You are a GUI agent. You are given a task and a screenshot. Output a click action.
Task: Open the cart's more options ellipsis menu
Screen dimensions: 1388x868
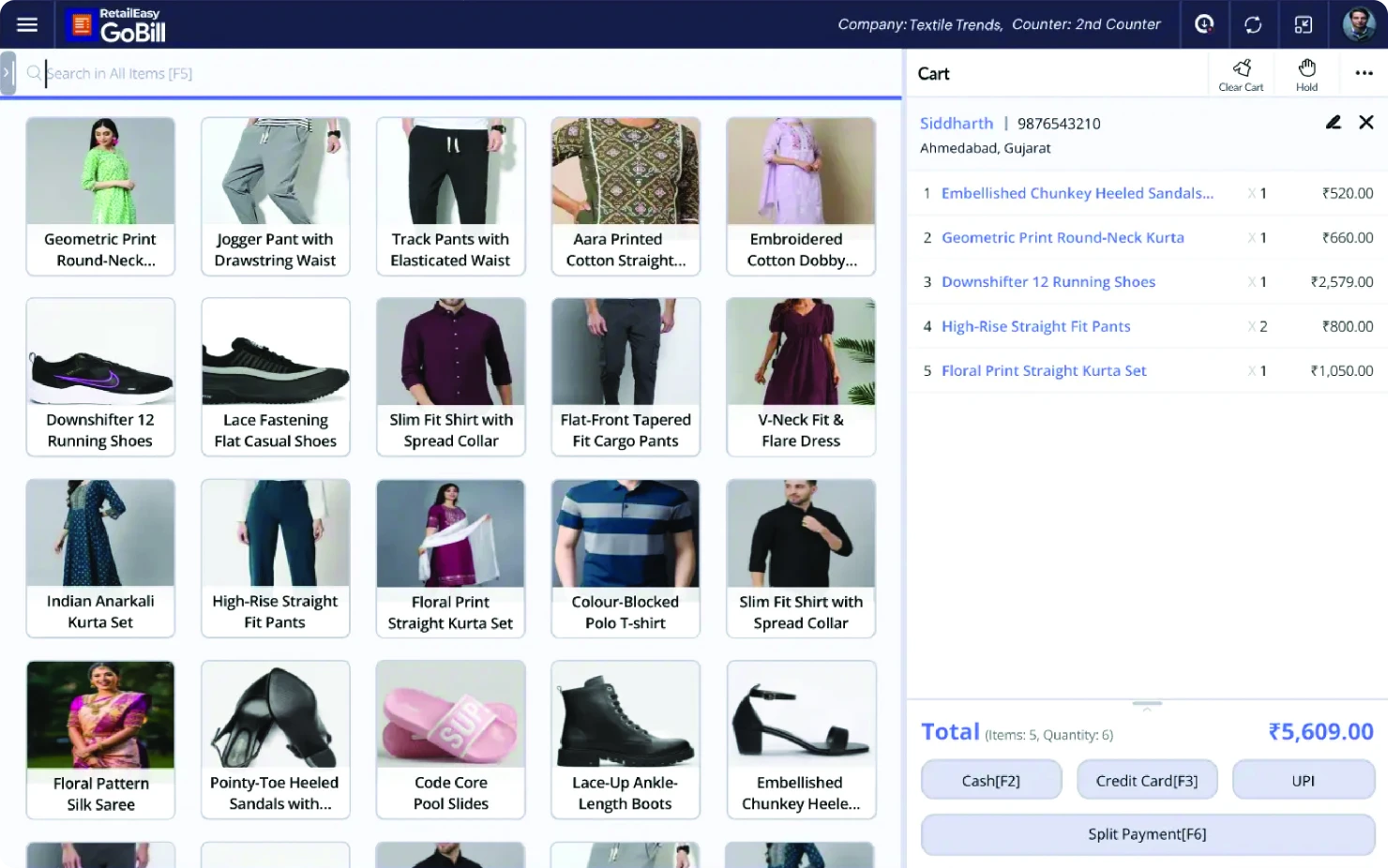click(x=1364, y=73)
